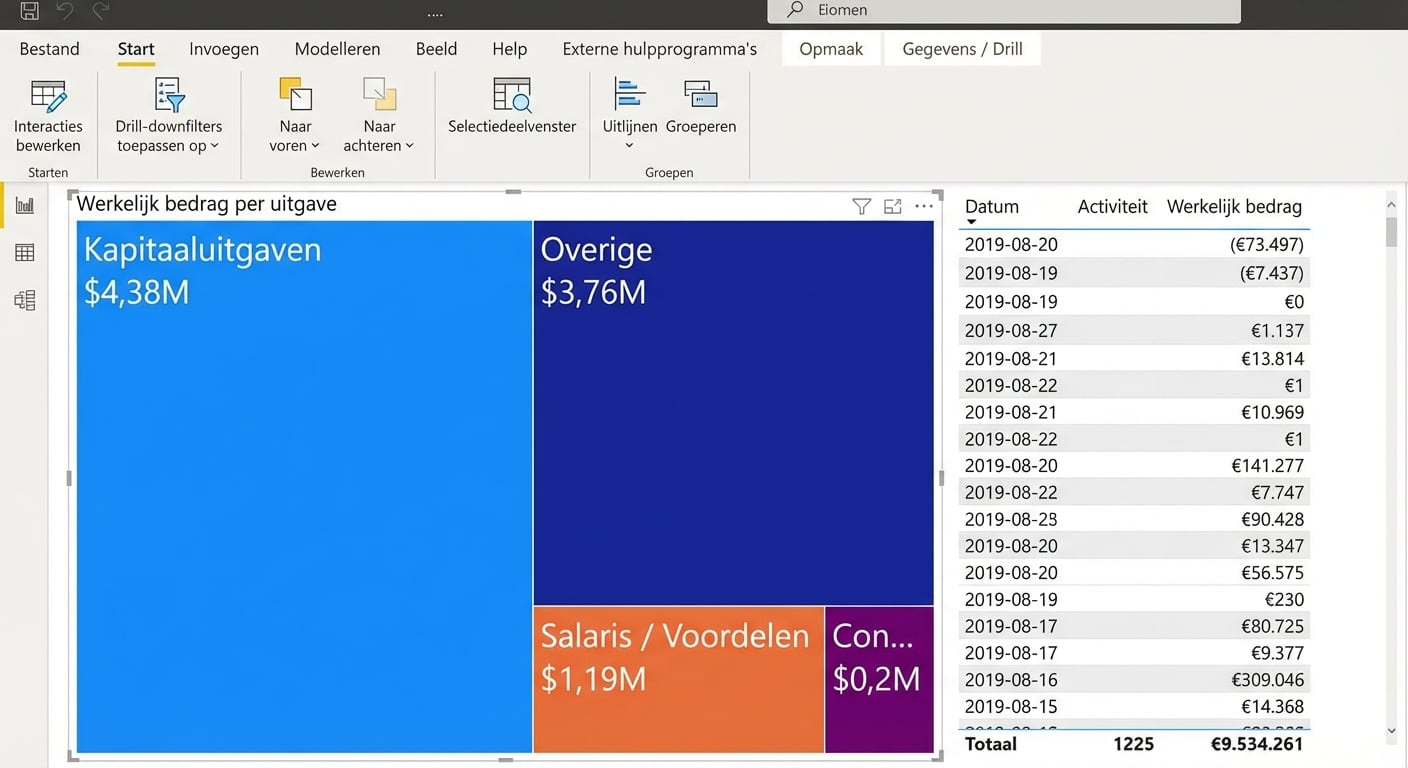
Task: Click the Undo arrow
Action: [62, 13]
